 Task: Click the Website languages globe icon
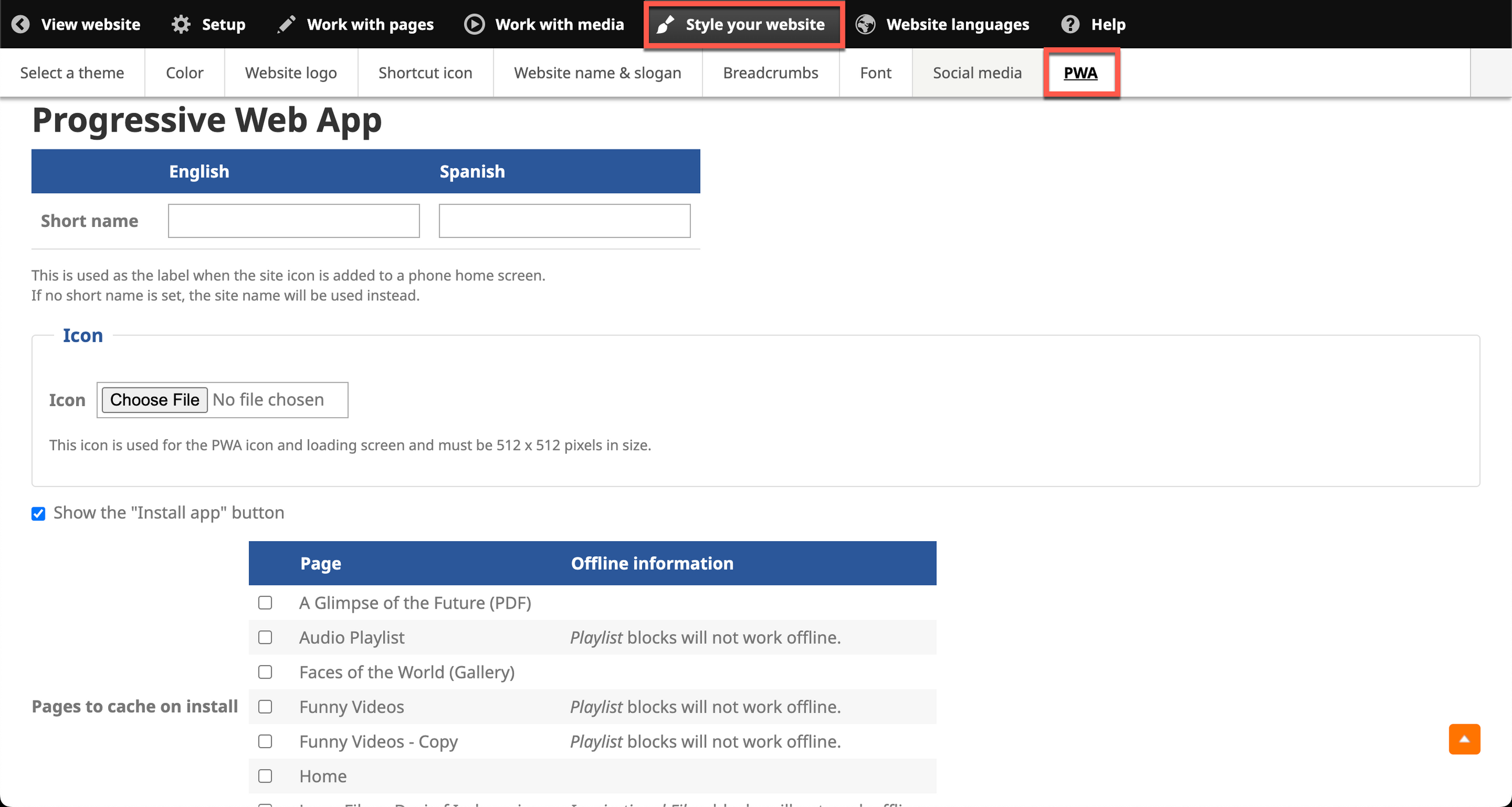865,24
